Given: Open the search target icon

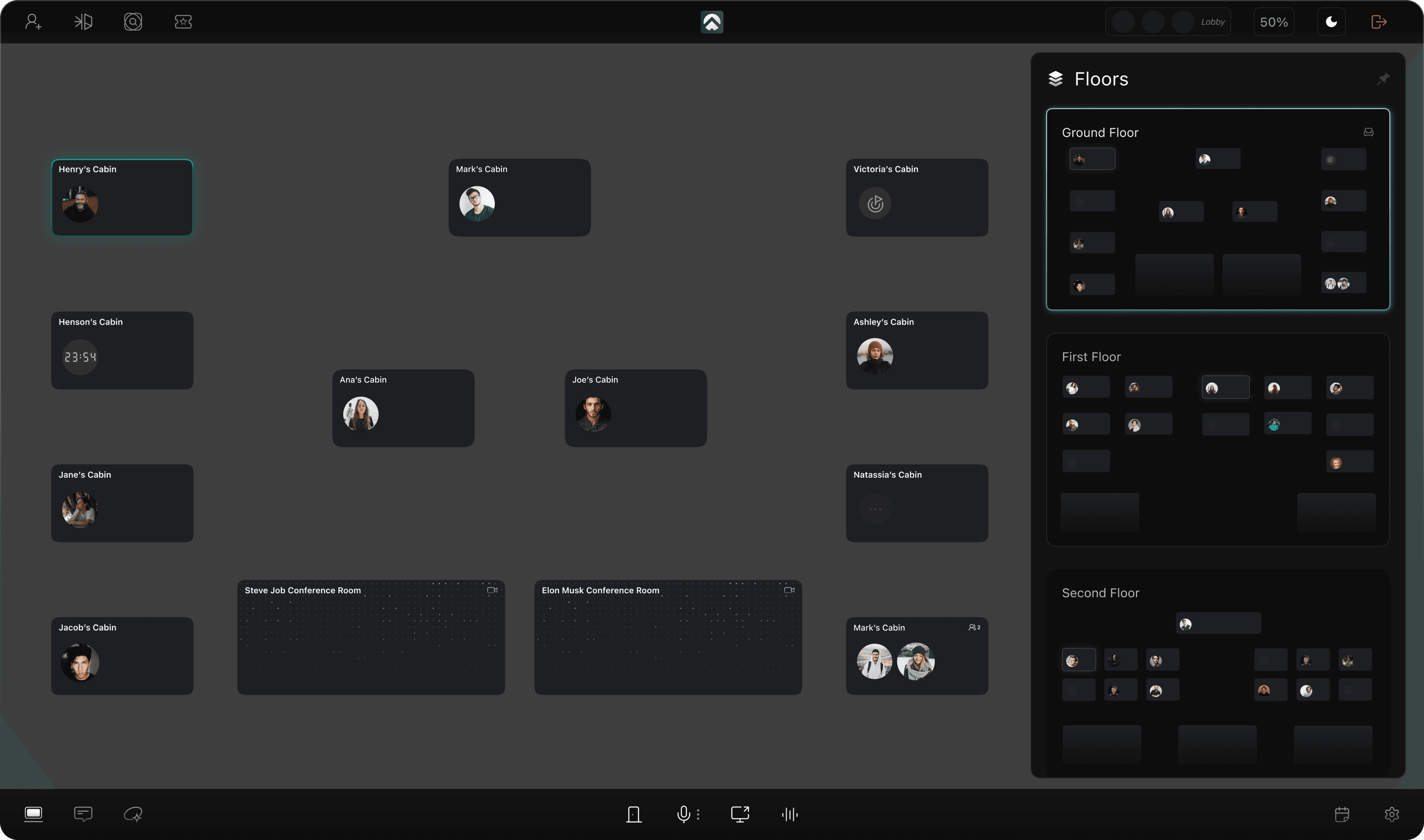Looking at the screenshot, I should 133,22.
